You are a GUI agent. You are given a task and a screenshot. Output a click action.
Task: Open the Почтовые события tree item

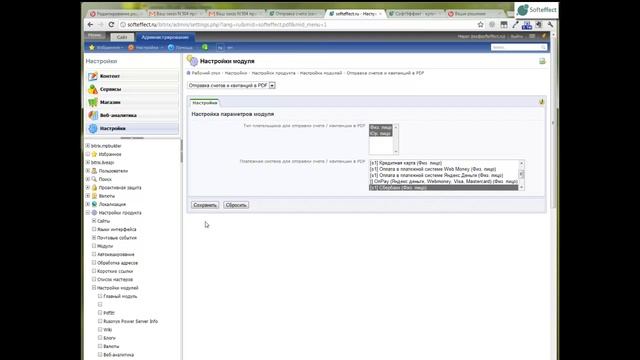tap(117, 238)
